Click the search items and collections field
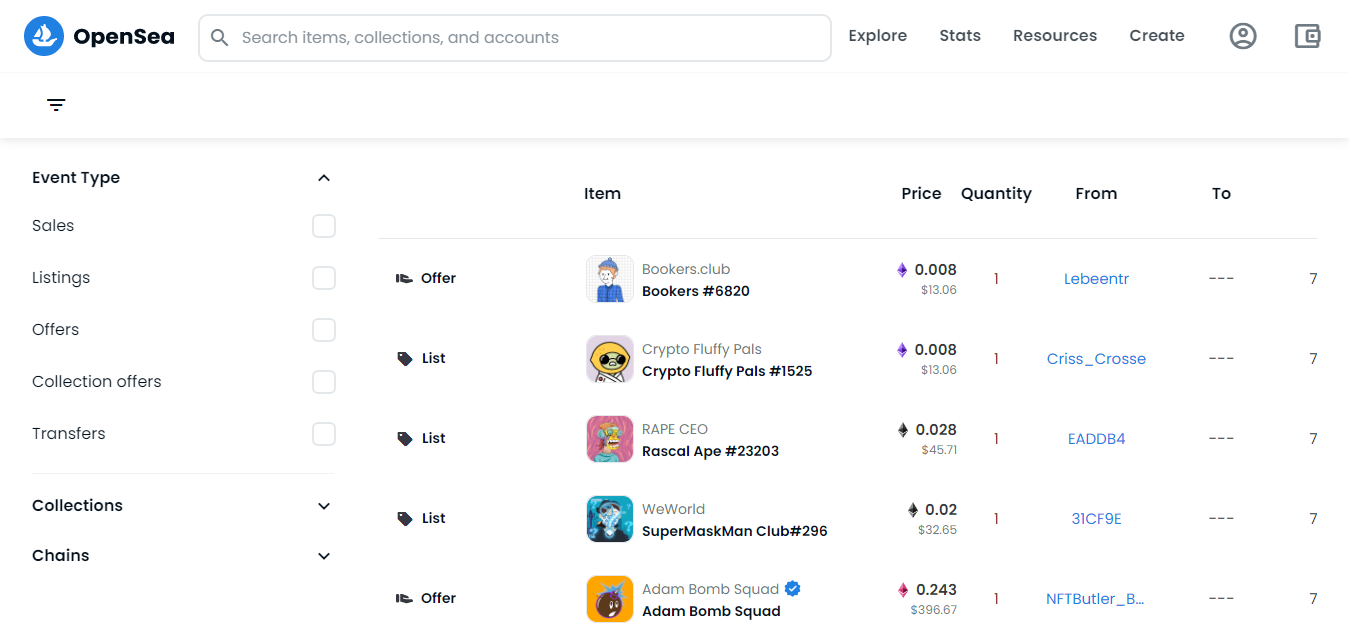Screen dimensions: 1349x625 515,38
